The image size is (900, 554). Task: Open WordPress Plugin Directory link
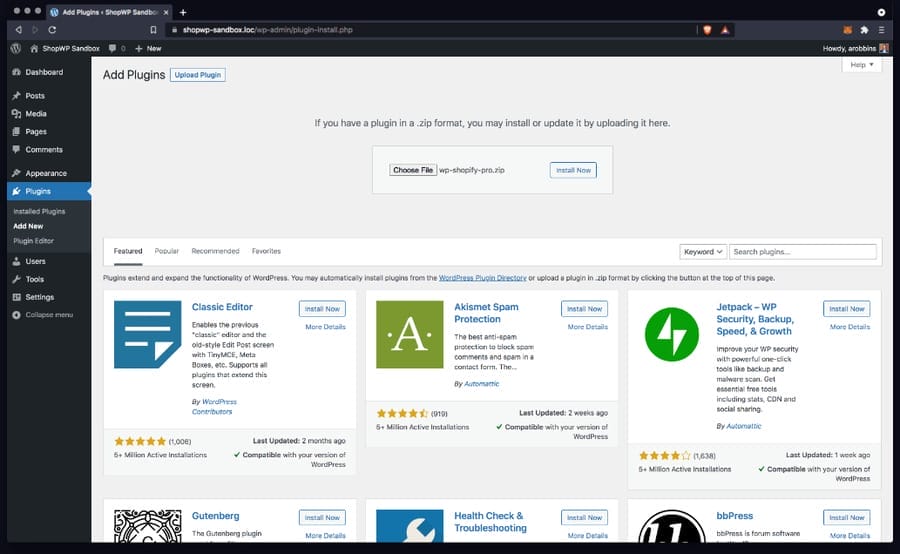pyautogui.click(x=482, y=278)
